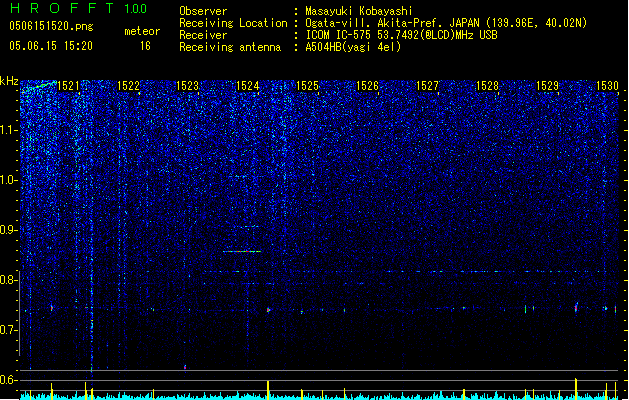
Task: Click the 1521 time marker
Action: click(x=68, y=86)
